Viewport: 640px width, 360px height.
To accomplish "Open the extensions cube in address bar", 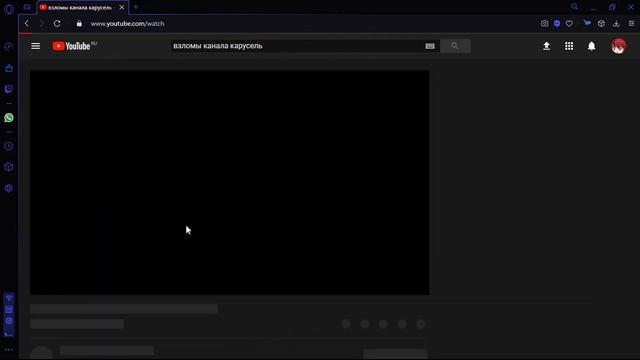I will pyautogui.click(x=601, y=24).
